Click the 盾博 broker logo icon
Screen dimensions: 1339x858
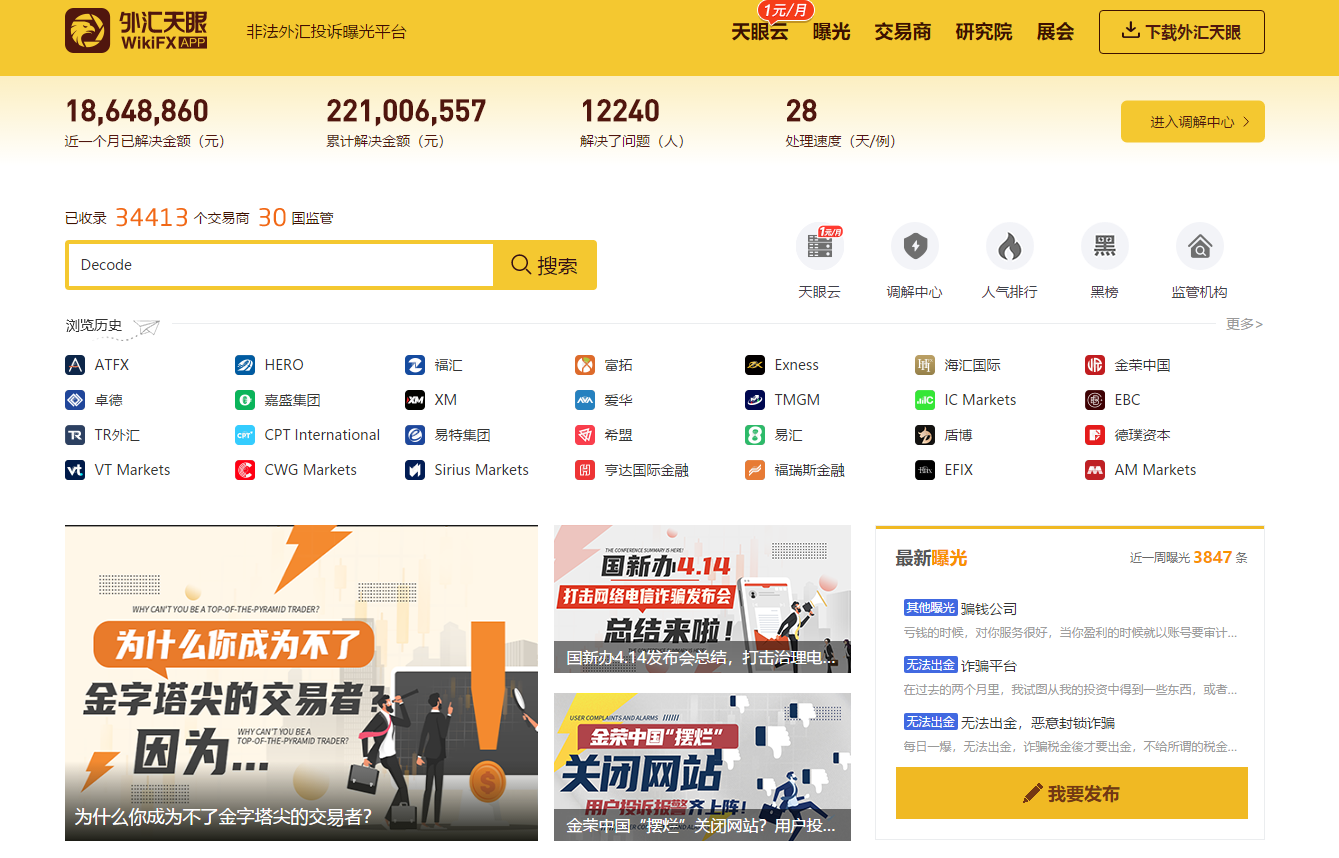(925, 435)
